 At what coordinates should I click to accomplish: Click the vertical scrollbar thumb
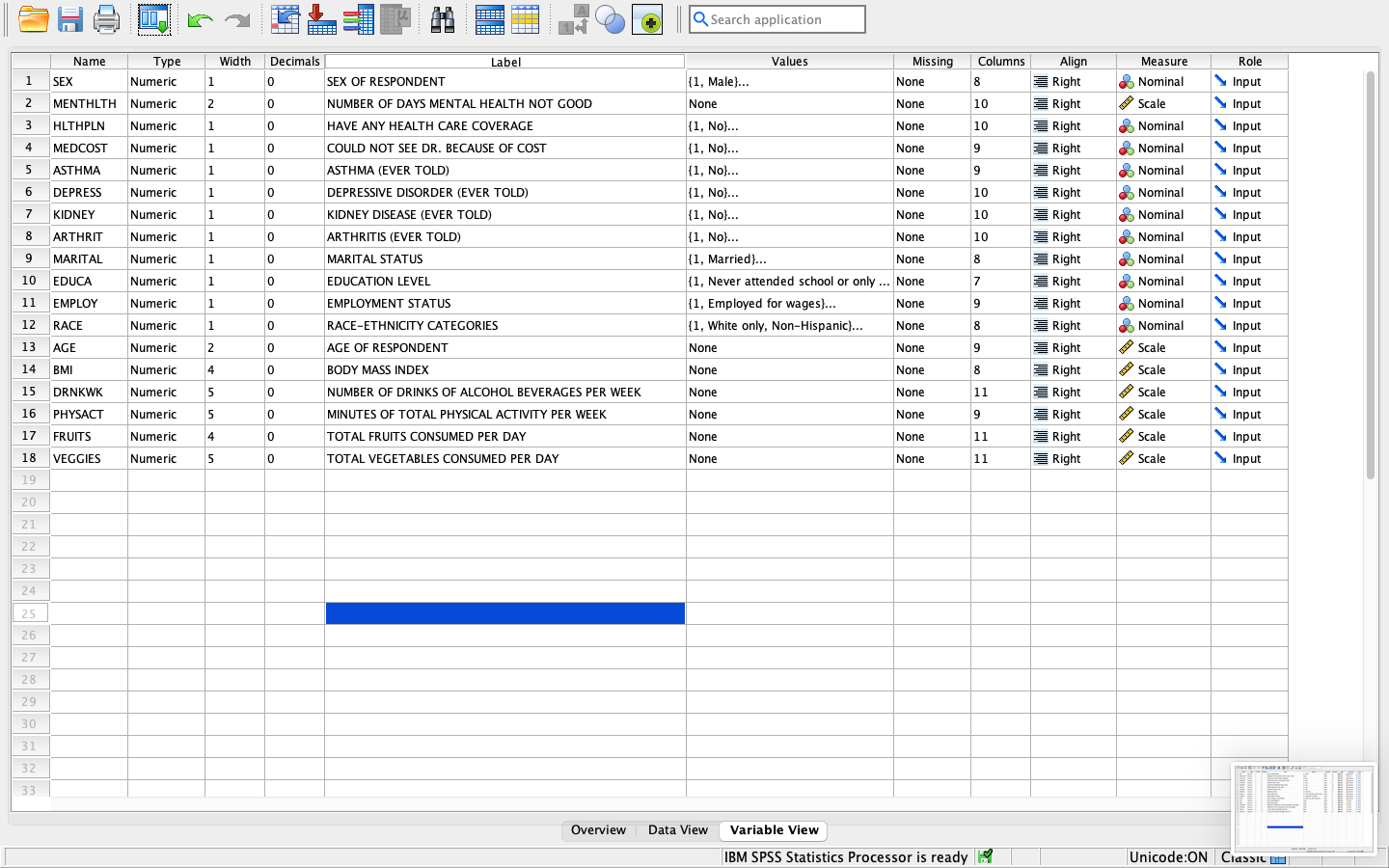coord(1370,275)
